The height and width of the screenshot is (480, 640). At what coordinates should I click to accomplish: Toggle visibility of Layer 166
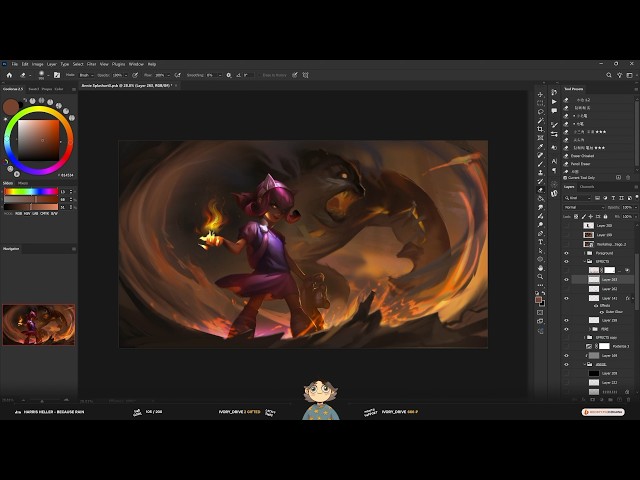[566, 356]
